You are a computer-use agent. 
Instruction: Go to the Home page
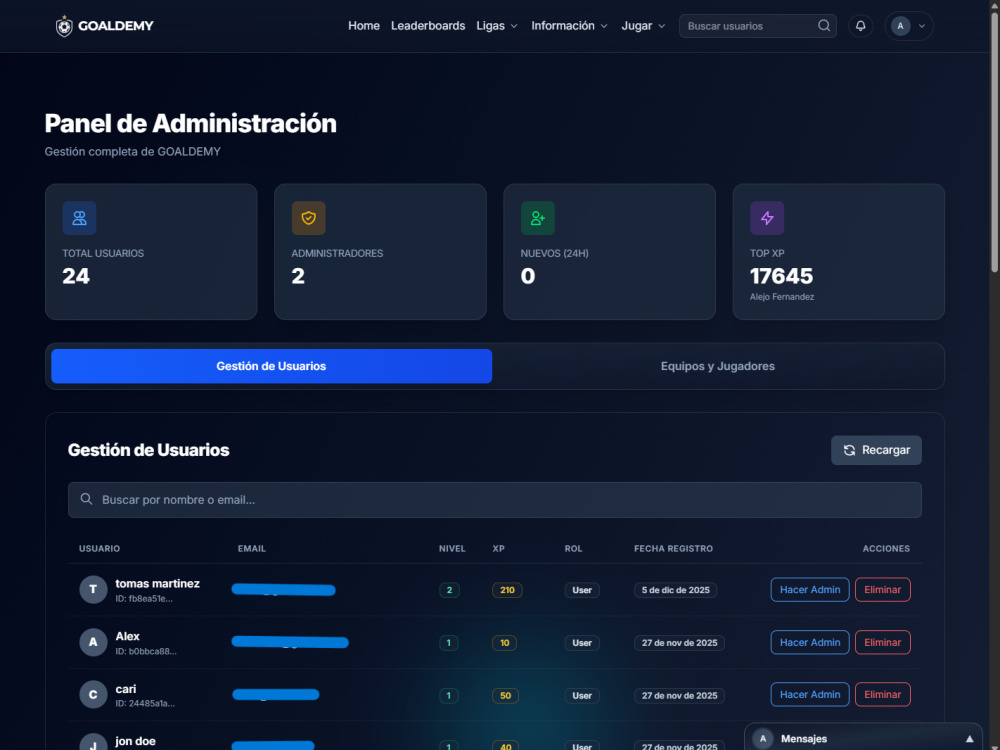[364, 26]
